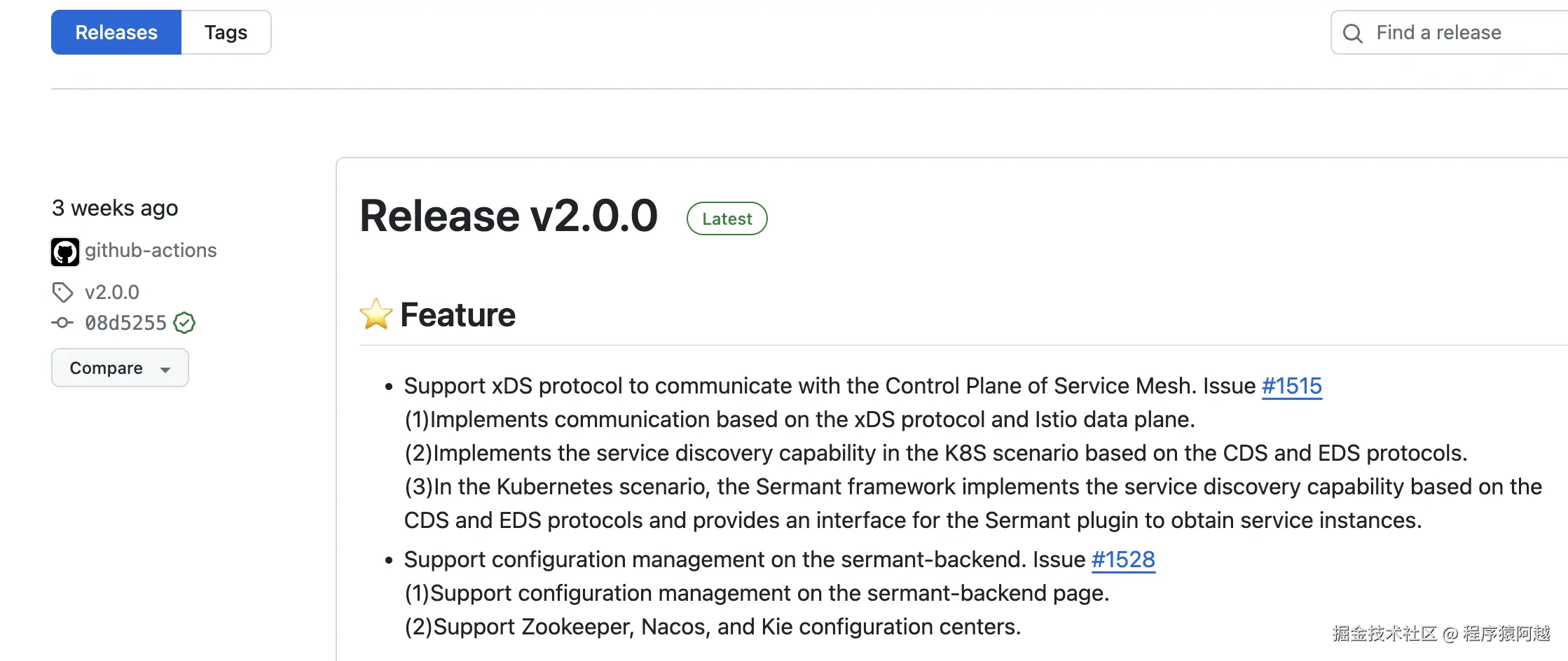
Task: Click the Latest badge
Action: click(x=727, y=218)
